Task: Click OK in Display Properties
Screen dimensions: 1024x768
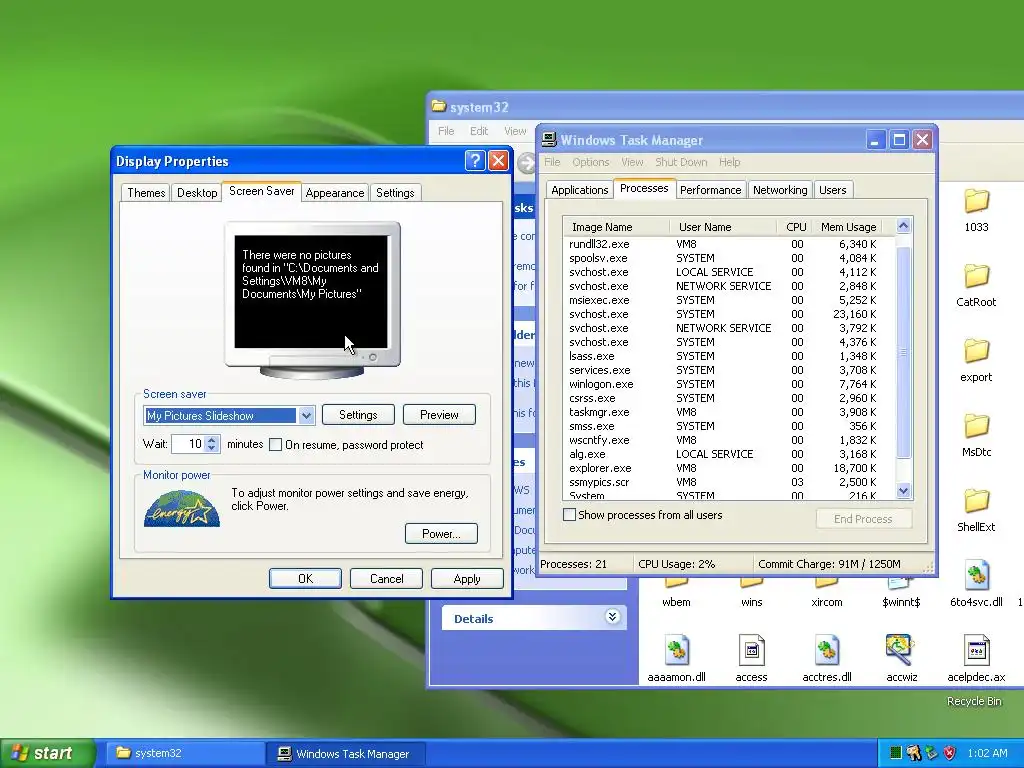Action: (305, 579)
